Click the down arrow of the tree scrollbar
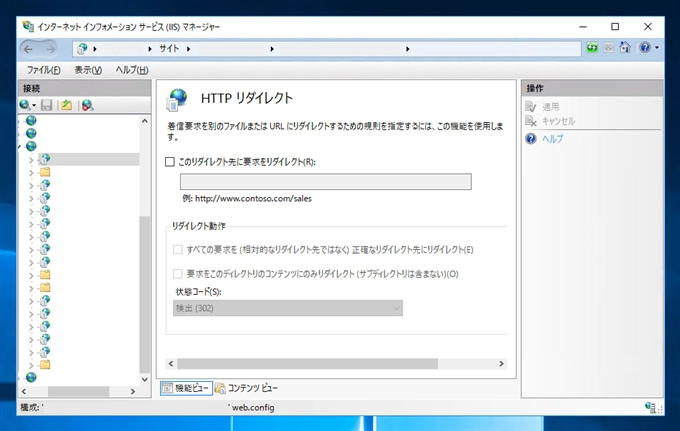 tap(145, 379)
